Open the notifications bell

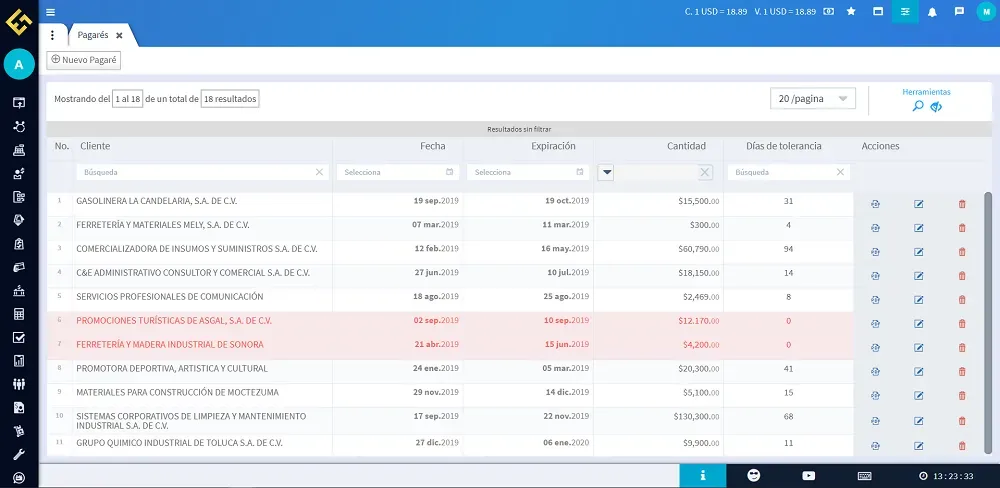(x=932, y=11)
